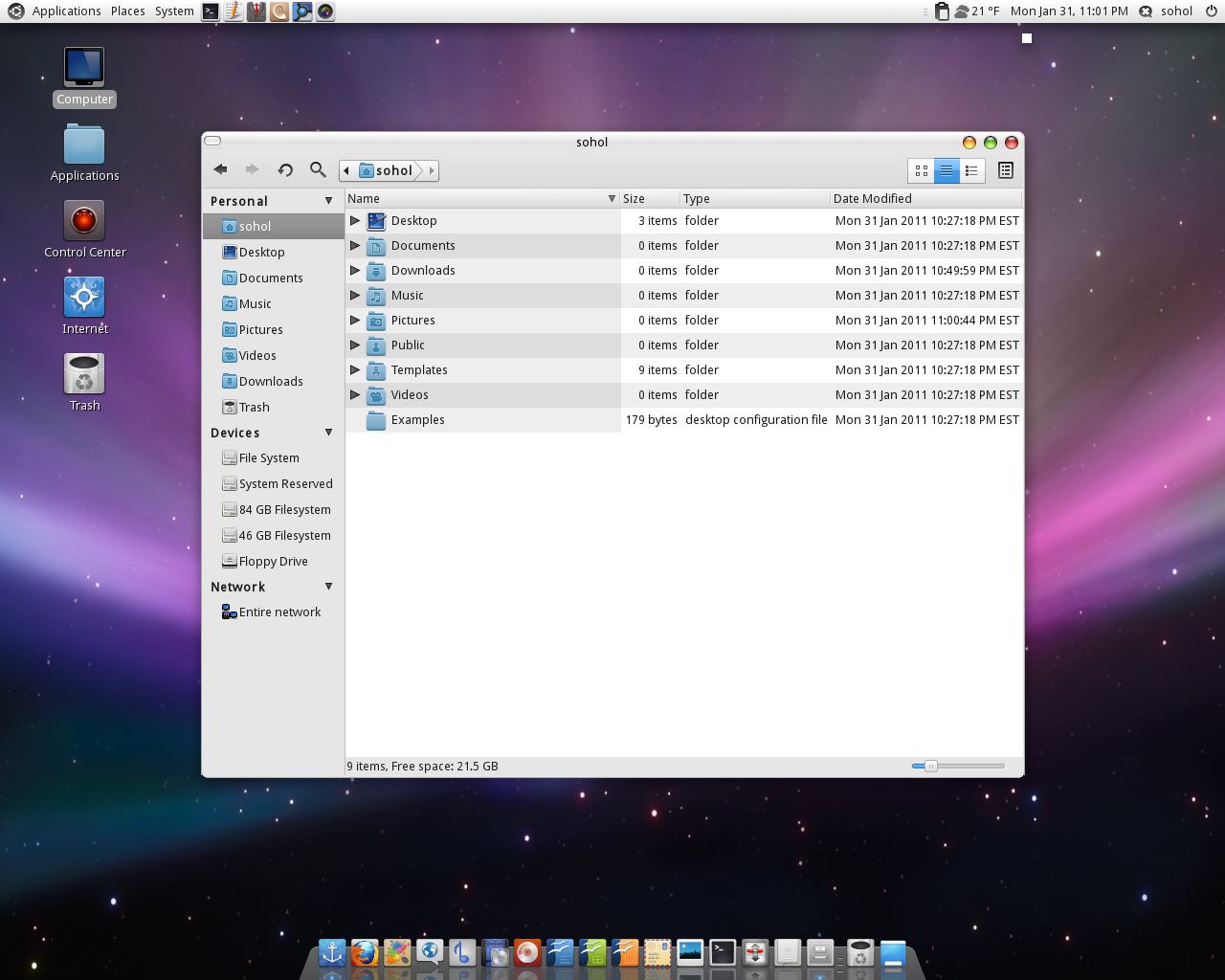Viewport: 1225px width, 980px height.
Task: Collapse the Devices sidebar section
Action: pyautogui.click(x=328, y=433)
